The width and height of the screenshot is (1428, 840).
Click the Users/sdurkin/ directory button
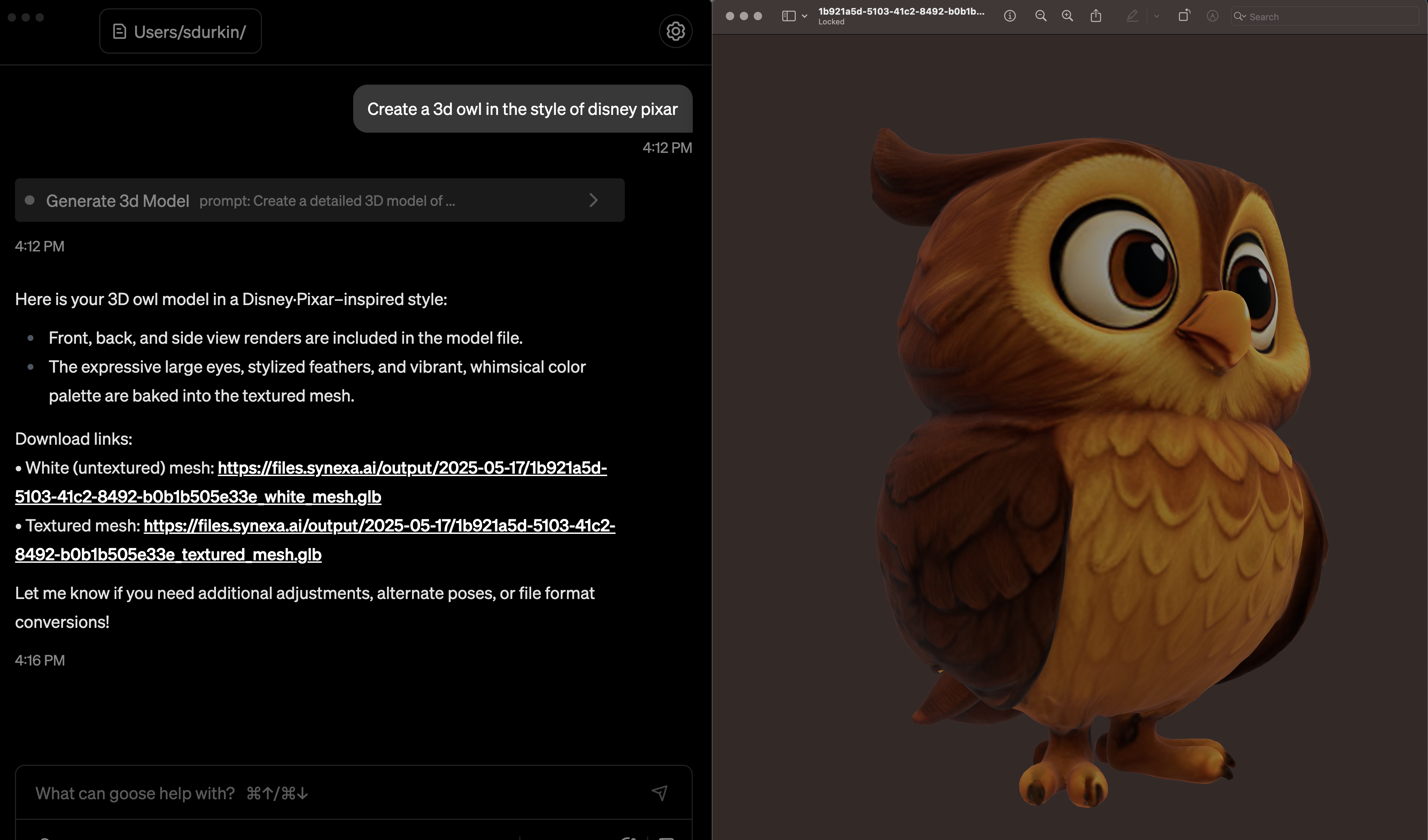coord(180,32)
